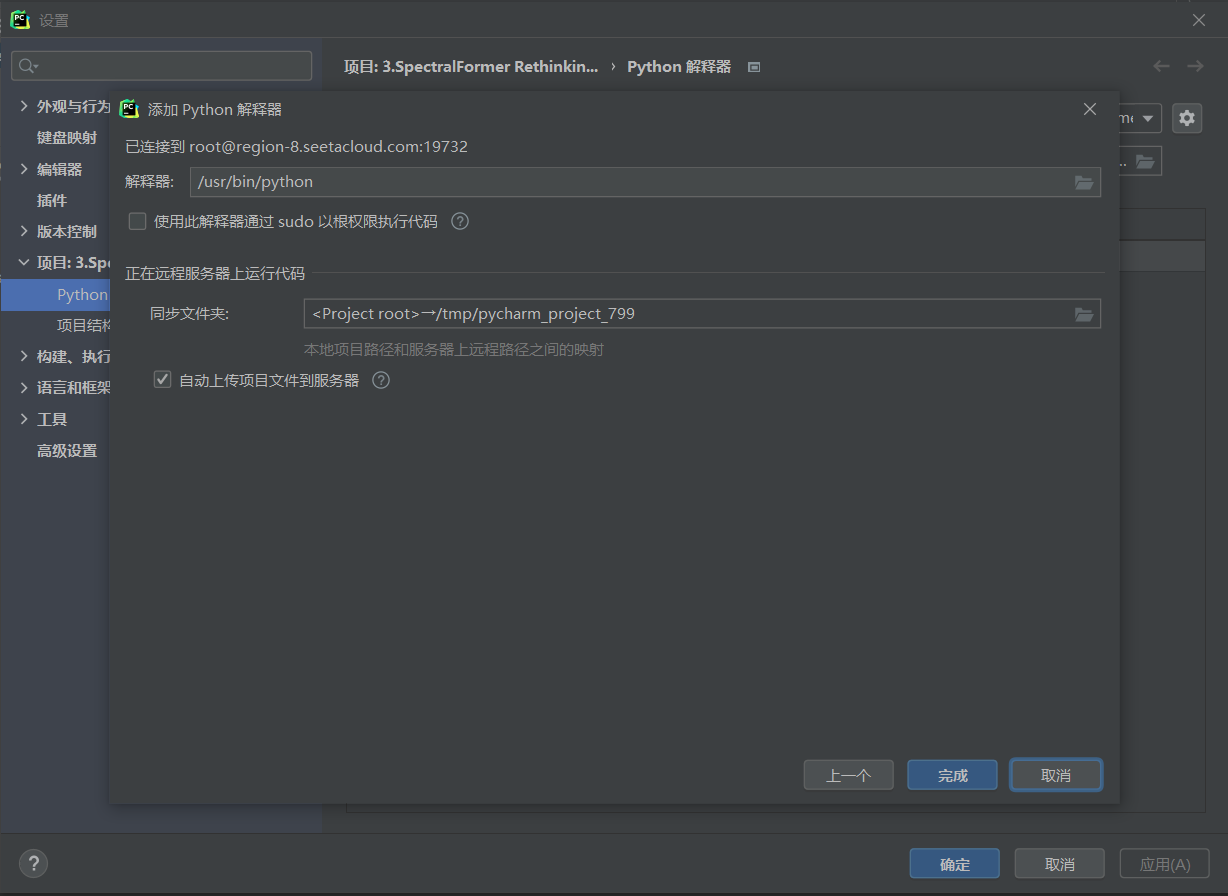Click 取消 button in settings window
This screenshot has height=896, width=1228.
point(1060,864)
